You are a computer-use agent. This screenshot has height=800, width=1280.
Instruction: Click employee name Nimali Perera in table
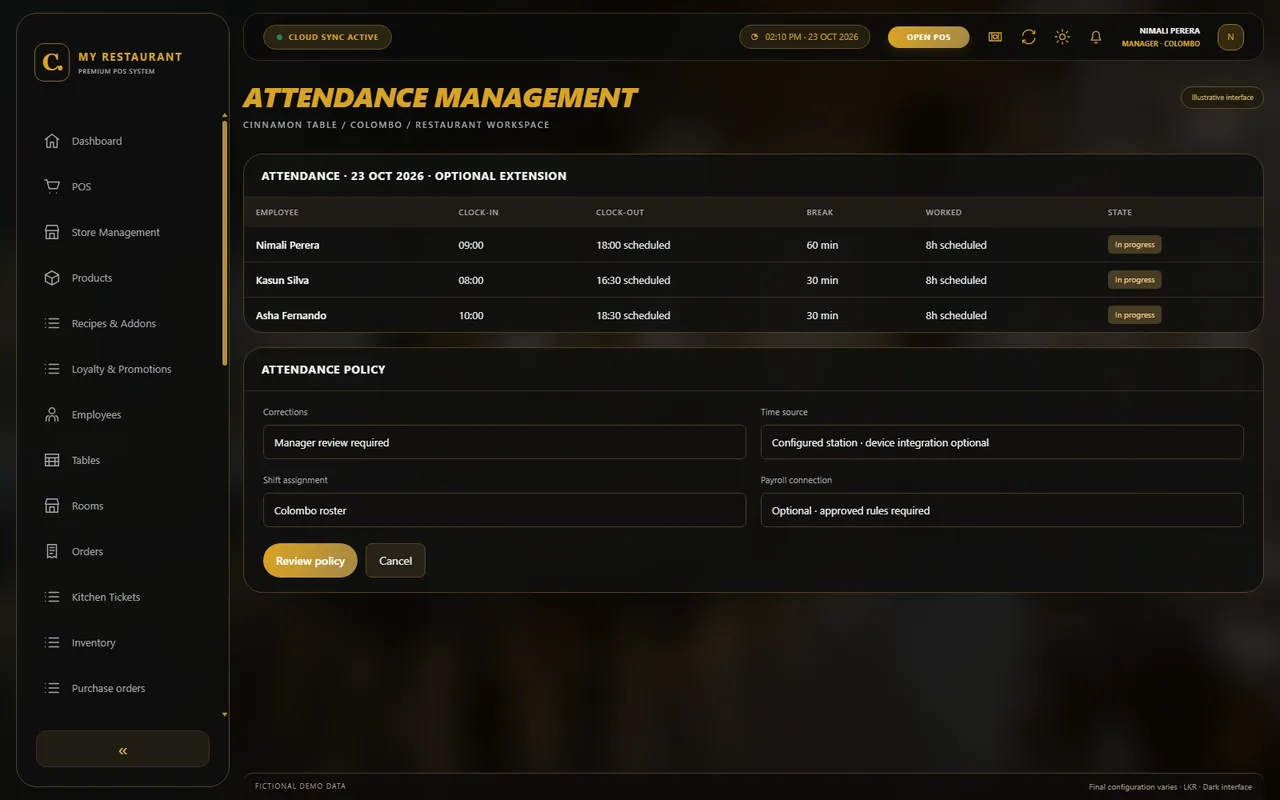pos(287,245)
